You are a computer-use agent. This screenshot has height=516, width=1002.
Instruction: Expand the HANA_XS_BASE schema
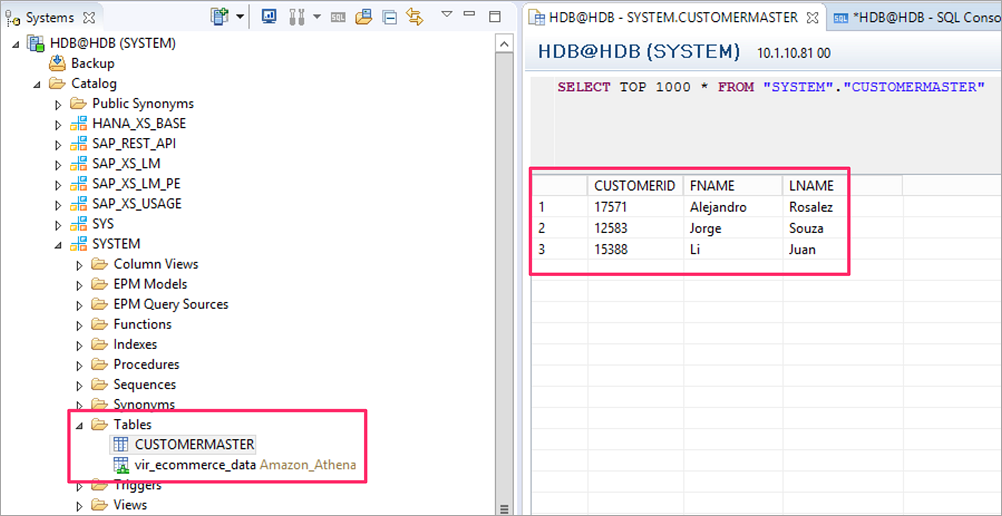58,124
